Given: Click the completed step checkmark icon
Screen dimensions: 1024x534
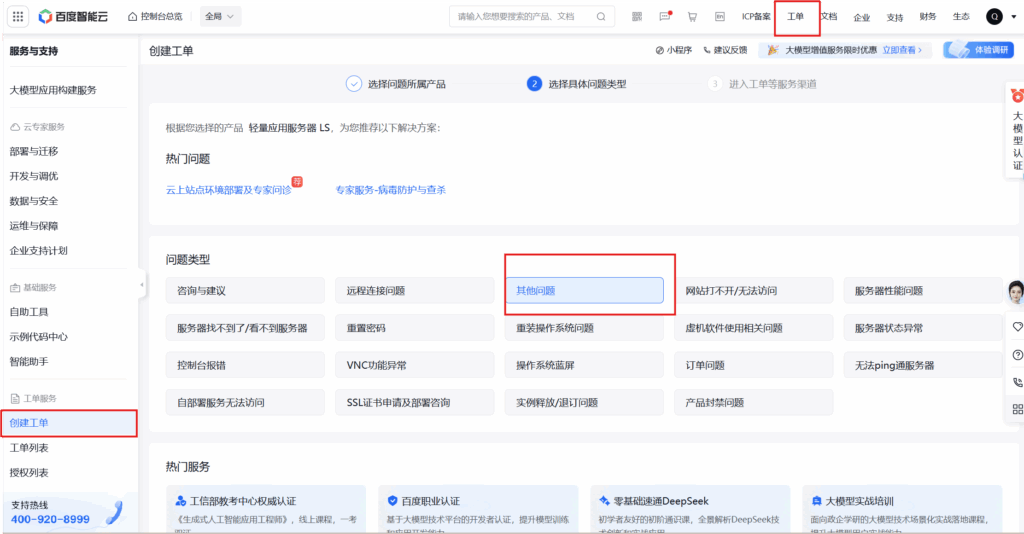Looking at the screenshot, I should tap(353, 84).
